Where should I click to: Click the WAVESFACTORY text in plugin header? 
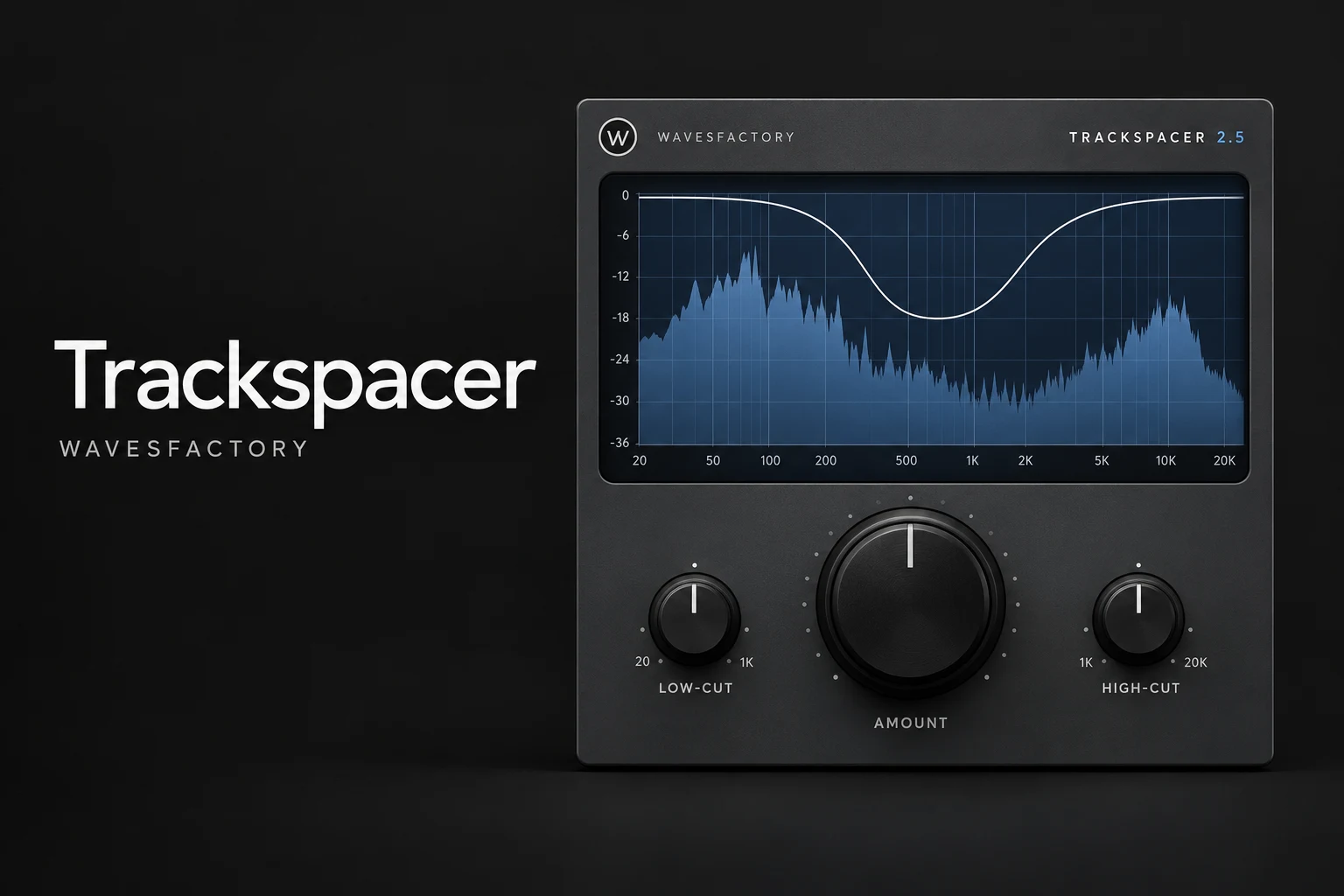coord(726,137)
